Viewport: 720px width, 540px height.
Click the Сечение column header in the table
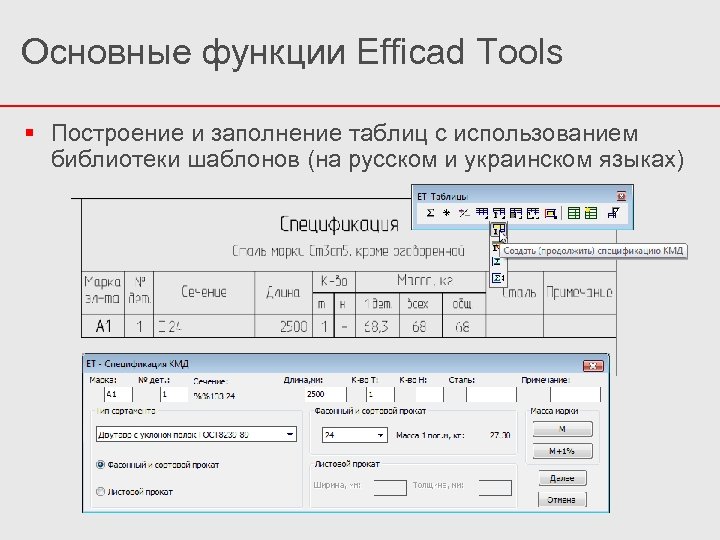click(x=204, y=292)
